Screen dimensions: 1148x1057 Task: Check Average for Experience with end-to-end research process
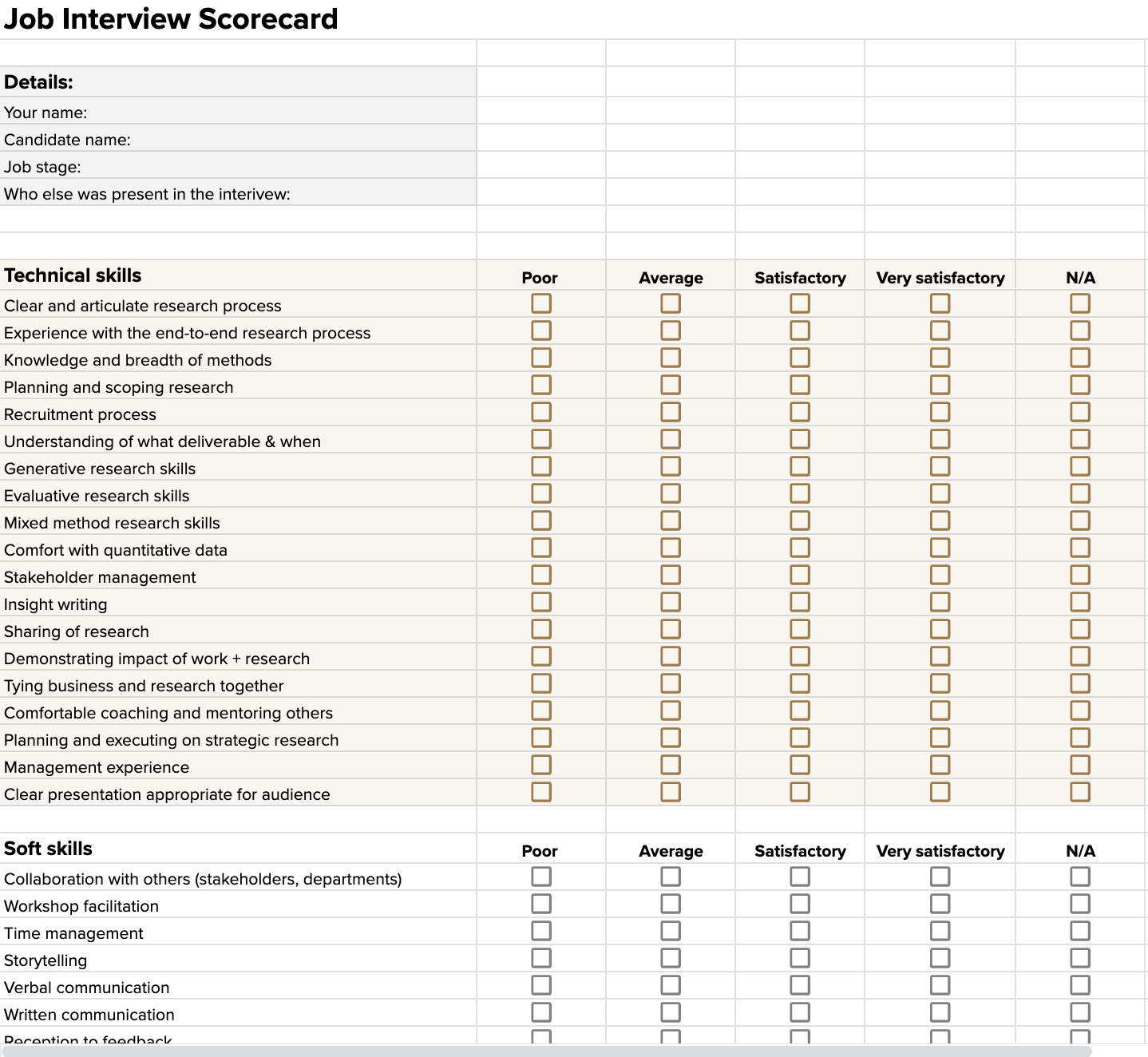[x=670, y=331]
